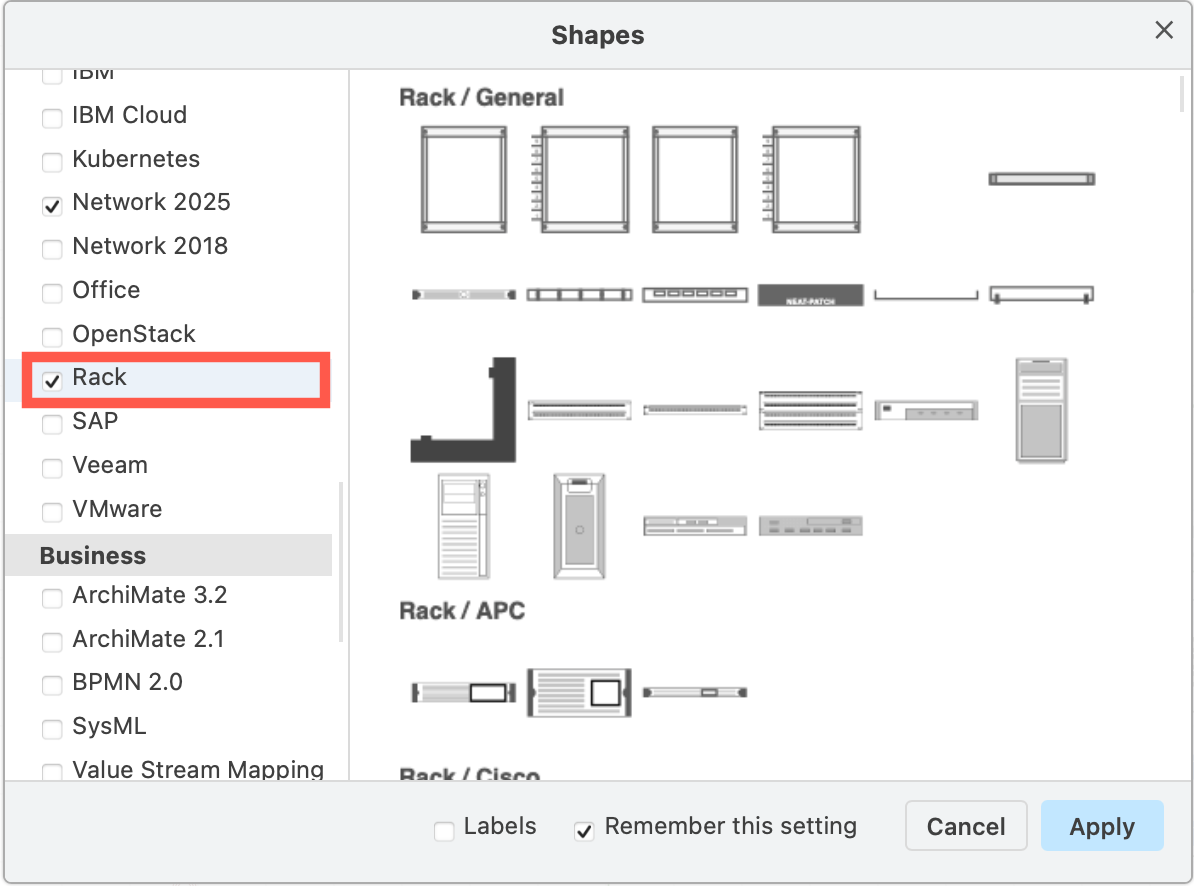Select the APC rack unit shape

[578, 692]
